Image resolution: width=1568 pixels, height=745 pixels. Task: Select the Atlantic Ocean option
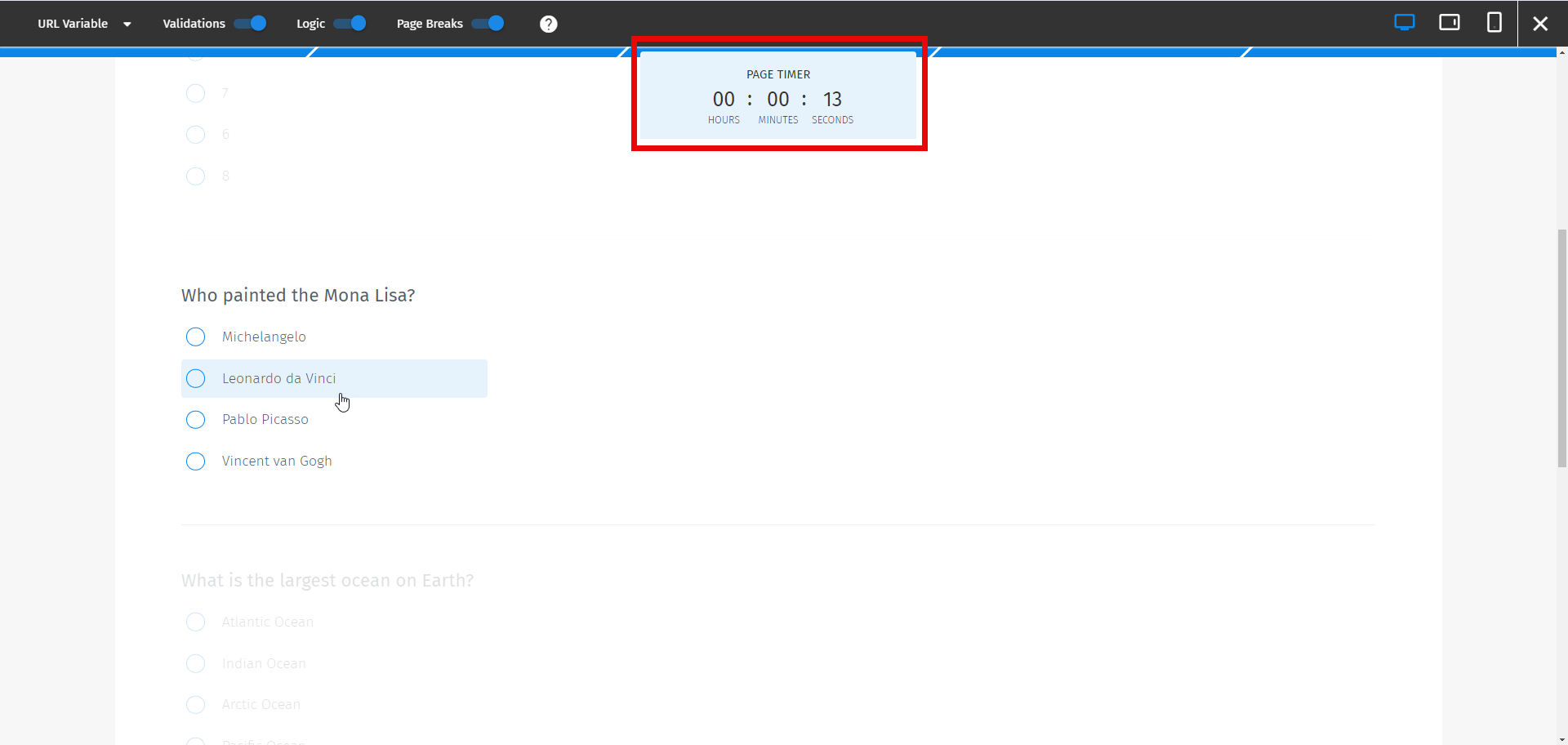click(195, 622)
